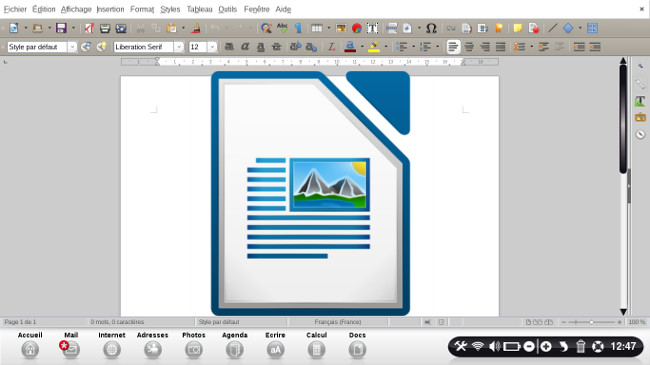Click the Export as PDF icon
Image resolution: width=650 pixels, height=365 pixels.
coord(89,28)
